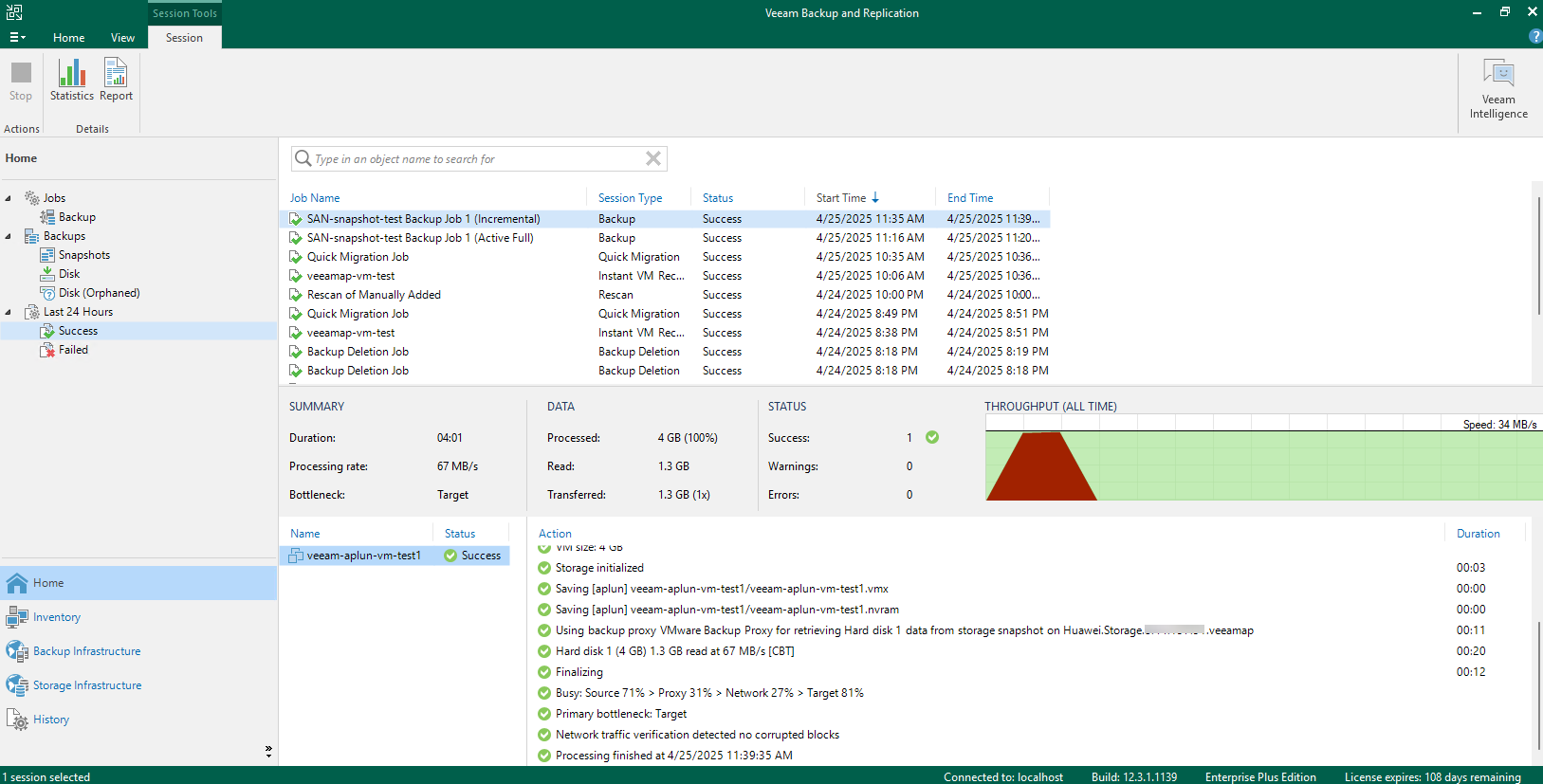The width and height of the screenshot is (1543, 784).
Task: Select Jobs in the tree
Action: (54, 198)
